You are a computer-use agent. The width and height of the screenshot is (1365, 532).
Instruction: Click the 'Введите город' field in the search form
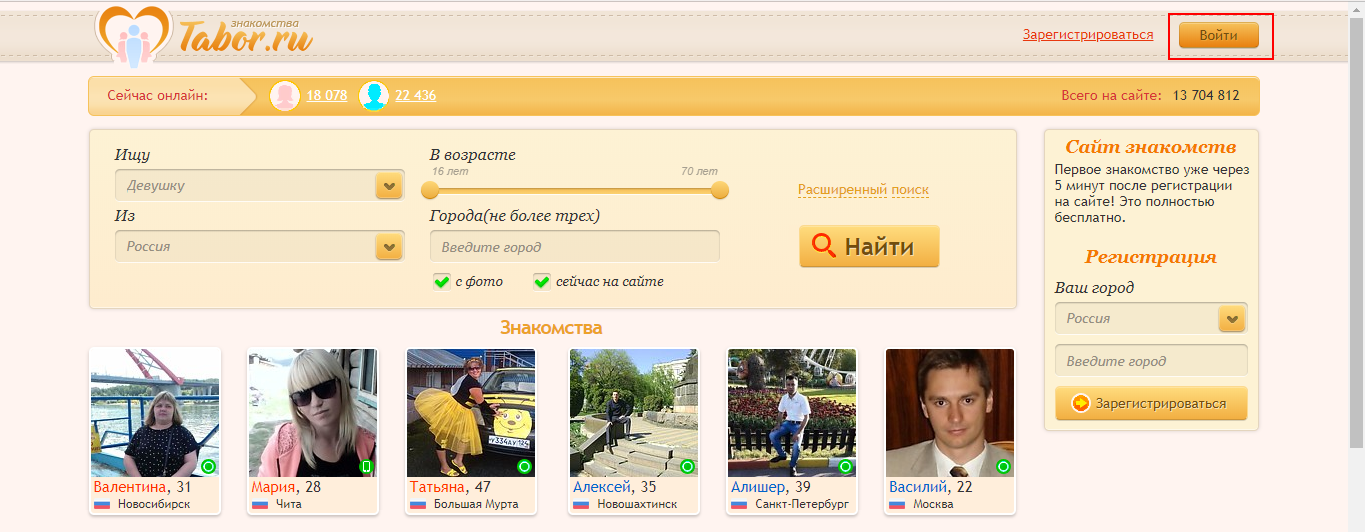coord(574,247)
